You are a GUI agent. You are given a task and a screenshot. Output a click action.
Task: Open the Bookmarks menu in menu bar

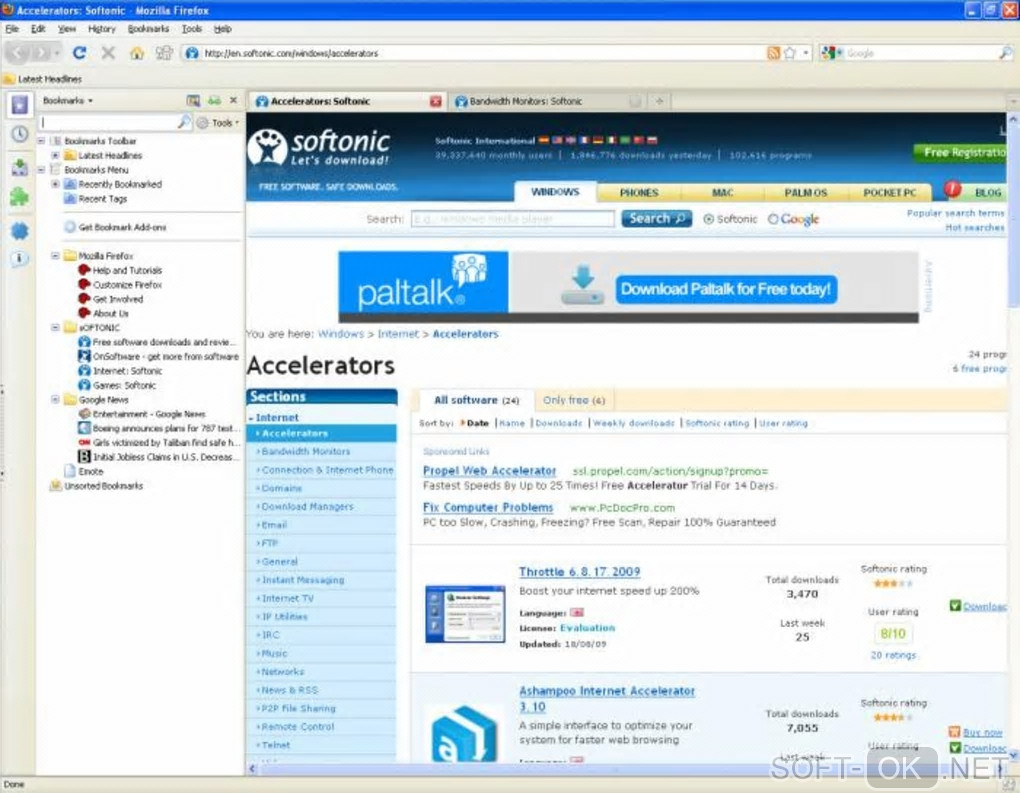click(x=148, y=29)
